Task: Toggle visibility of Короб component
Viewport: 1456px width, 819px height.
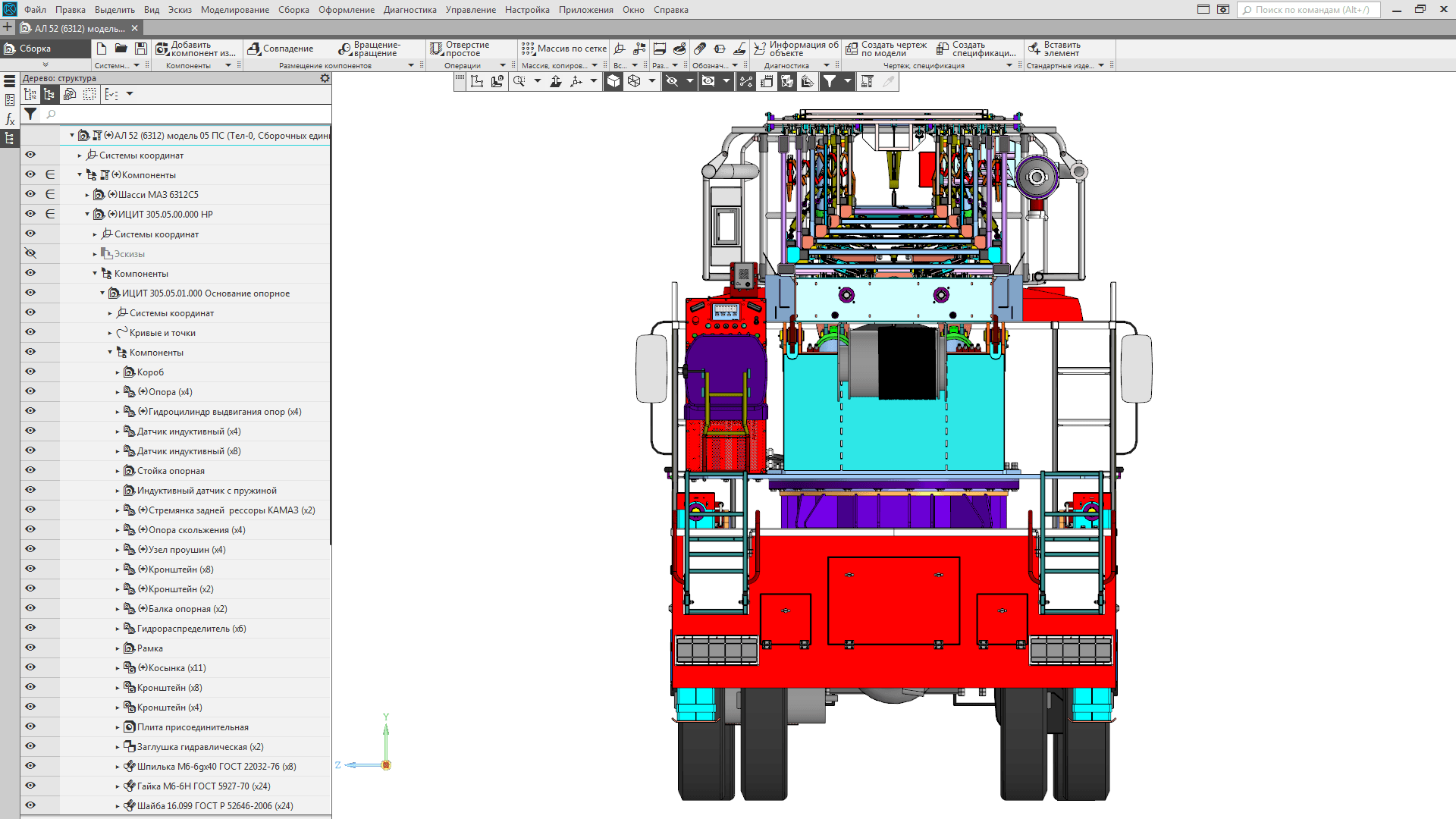Action: (x=30, y=372)
